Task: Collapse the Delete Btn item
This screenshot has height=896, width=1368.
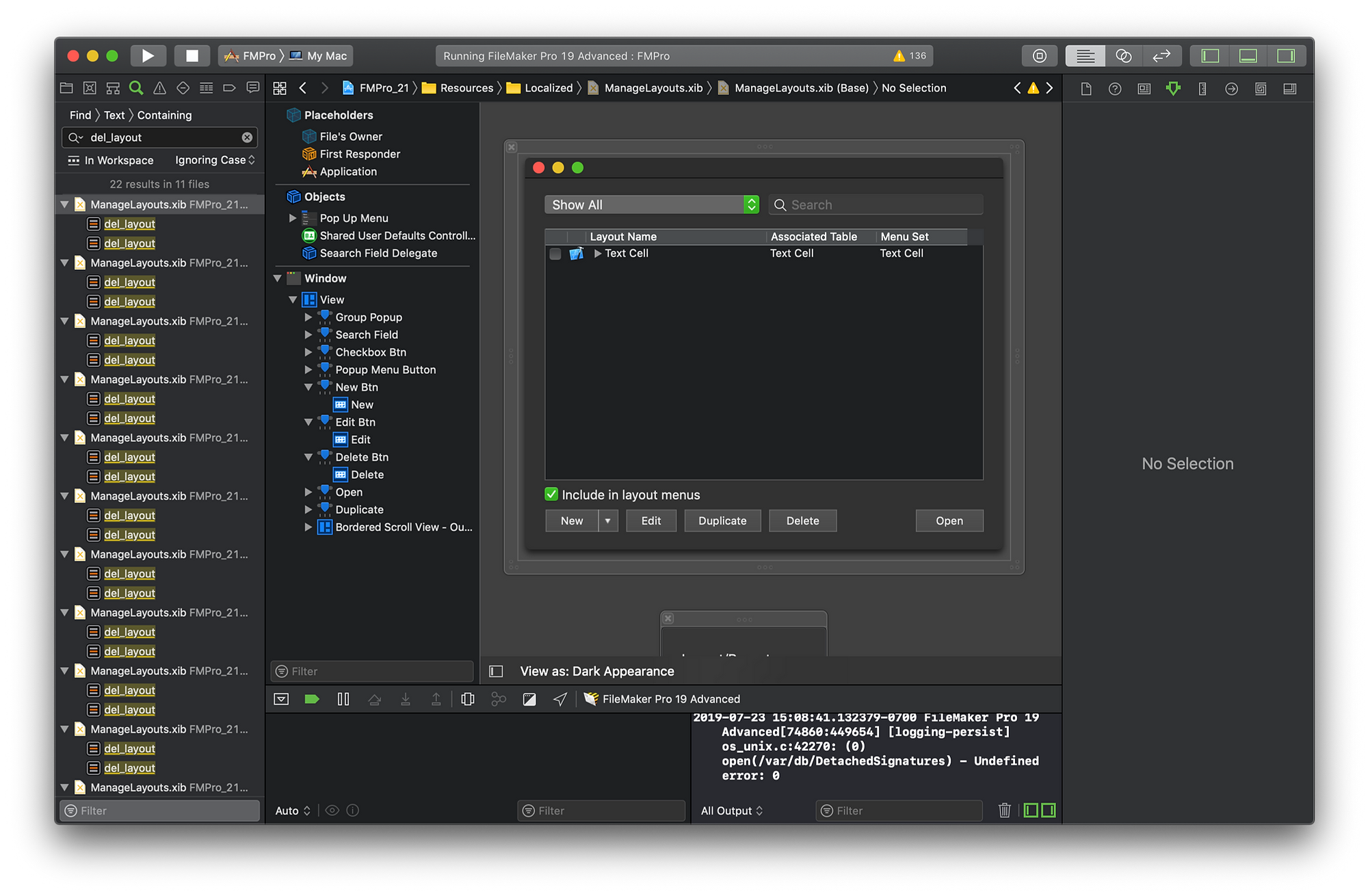Action: [x=308, y=457]
